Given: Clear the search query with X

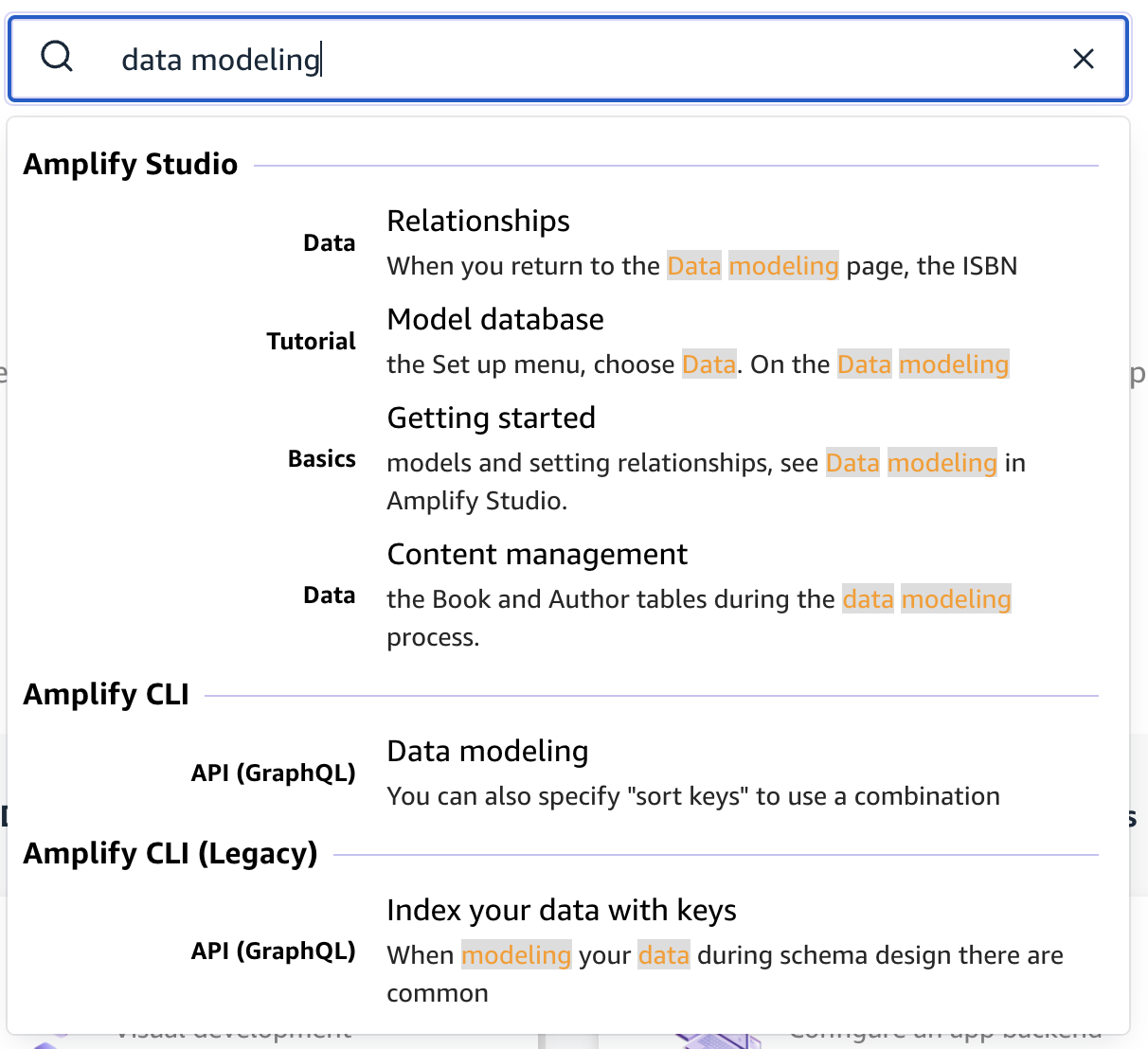Looking at the screenshot, I should coord(1084,59).
